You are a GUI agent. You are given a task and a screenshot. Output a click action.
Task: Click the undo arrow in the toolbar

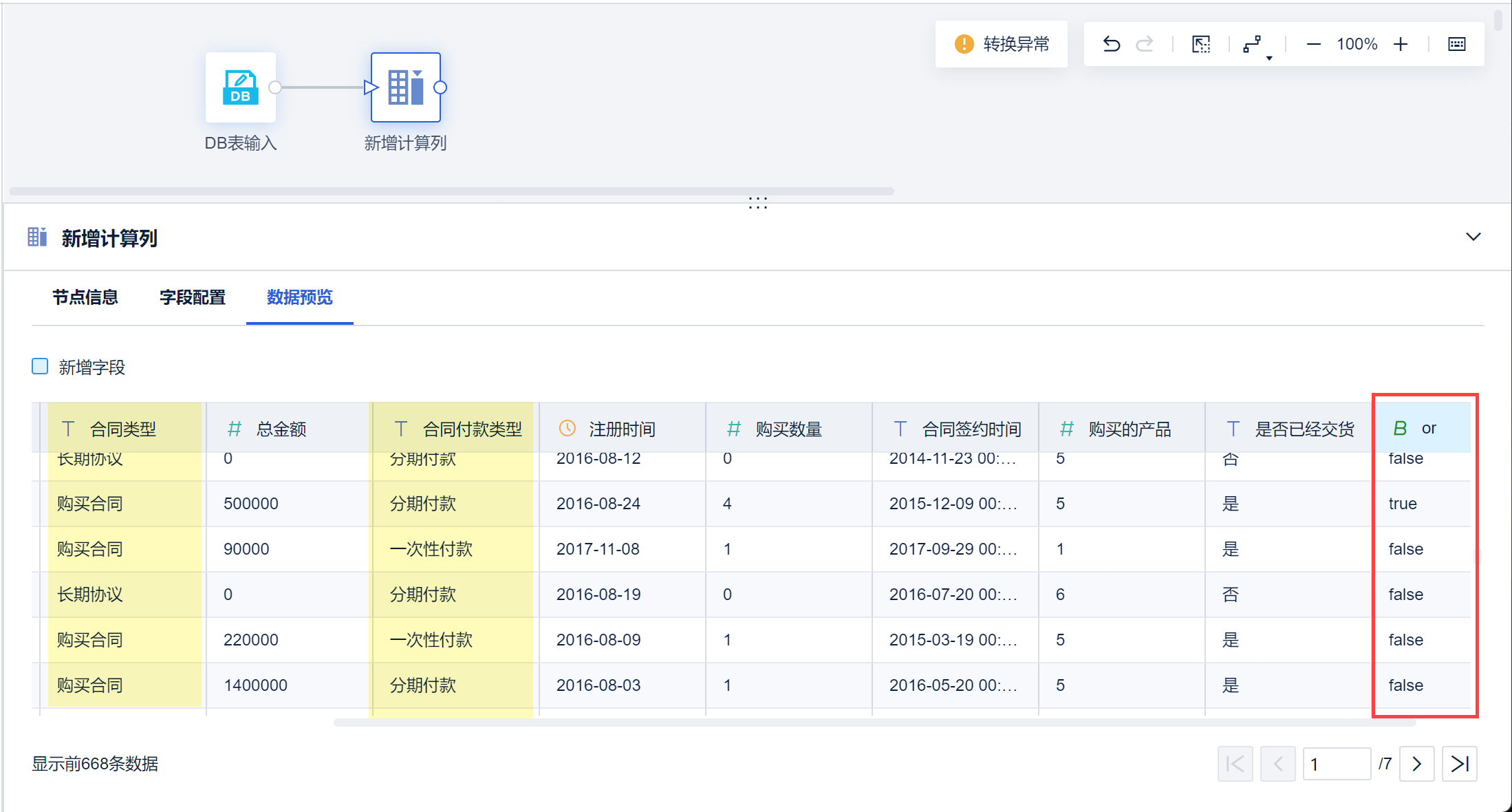click(1112, 44)
